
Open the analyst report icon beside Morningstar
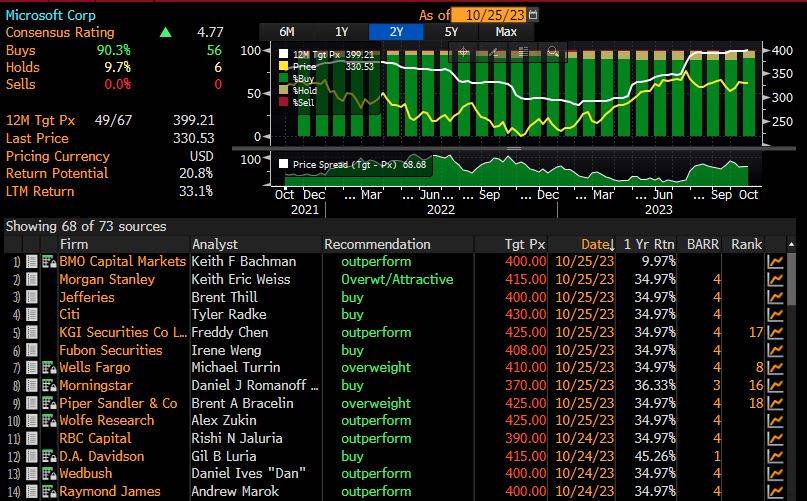(49, 386)
